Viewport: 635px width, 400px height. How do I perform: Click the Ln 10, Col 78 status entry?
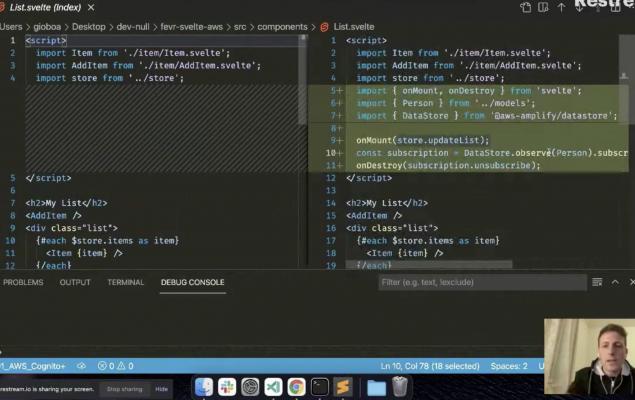[x=430, y=366]
